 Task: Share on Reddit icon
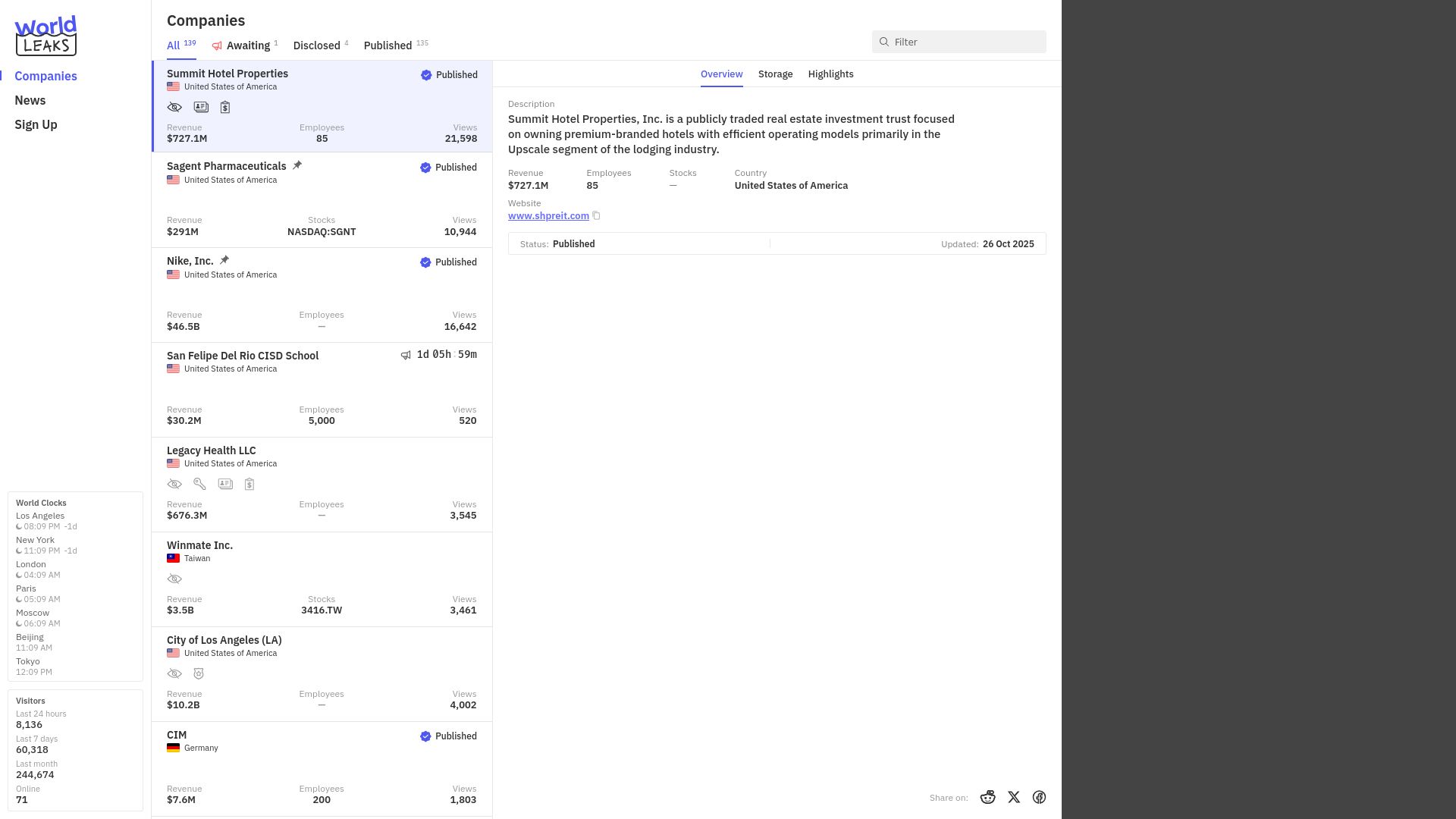pos(987,797)
